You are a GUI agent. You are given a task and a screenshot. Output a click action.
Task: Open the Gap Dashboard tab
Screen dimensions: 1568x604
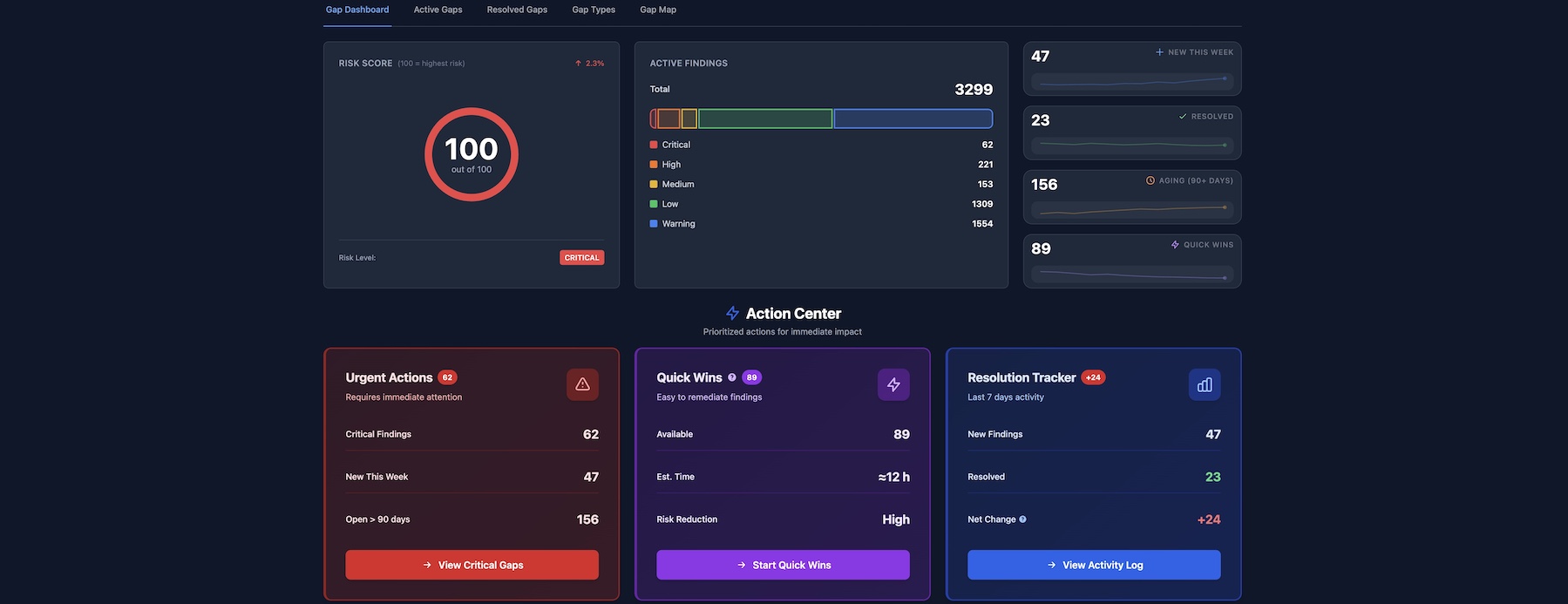(357, 10)
